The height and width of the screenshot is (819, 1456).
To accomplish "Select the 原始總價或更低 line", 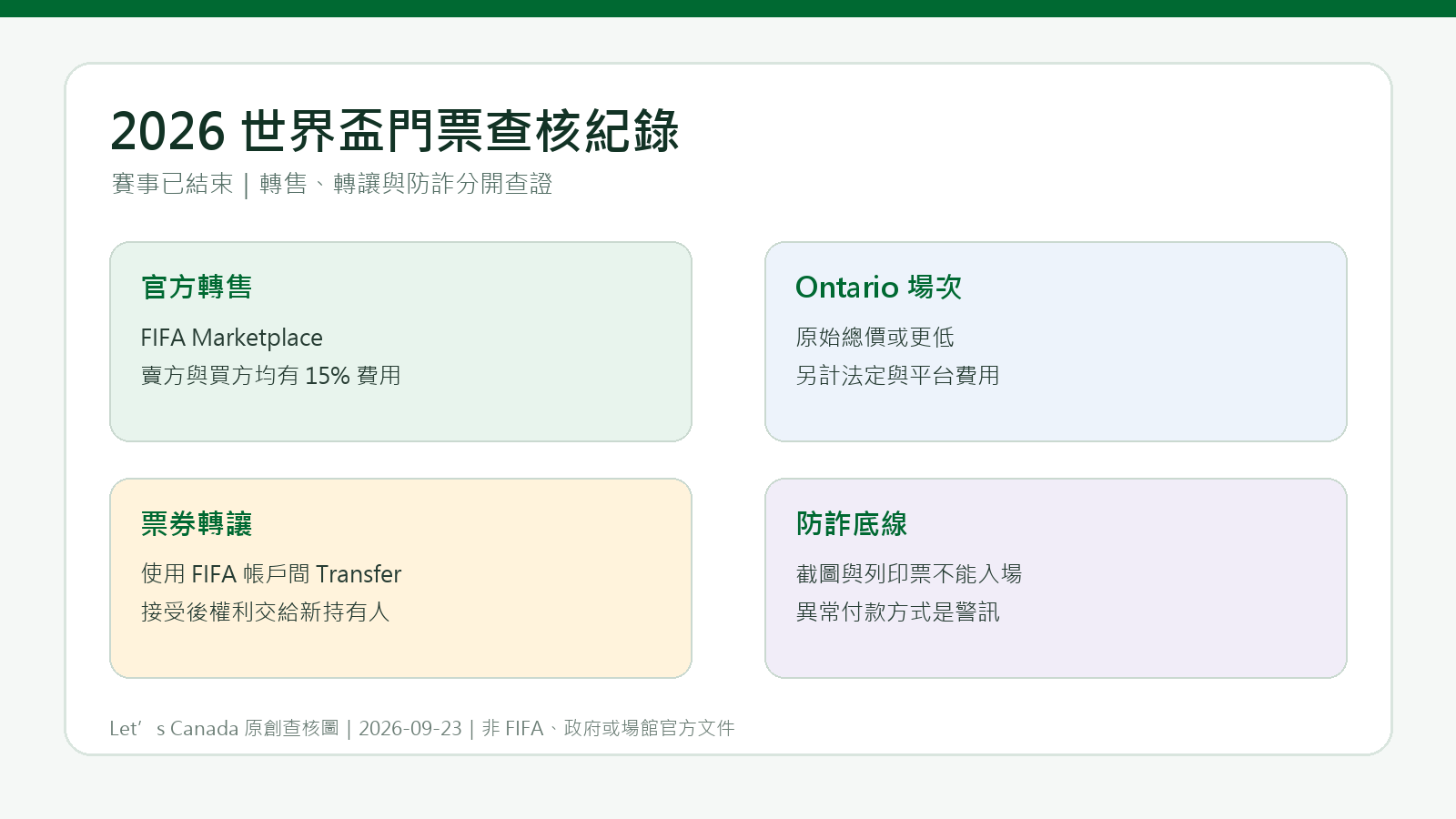I will 875,338.
